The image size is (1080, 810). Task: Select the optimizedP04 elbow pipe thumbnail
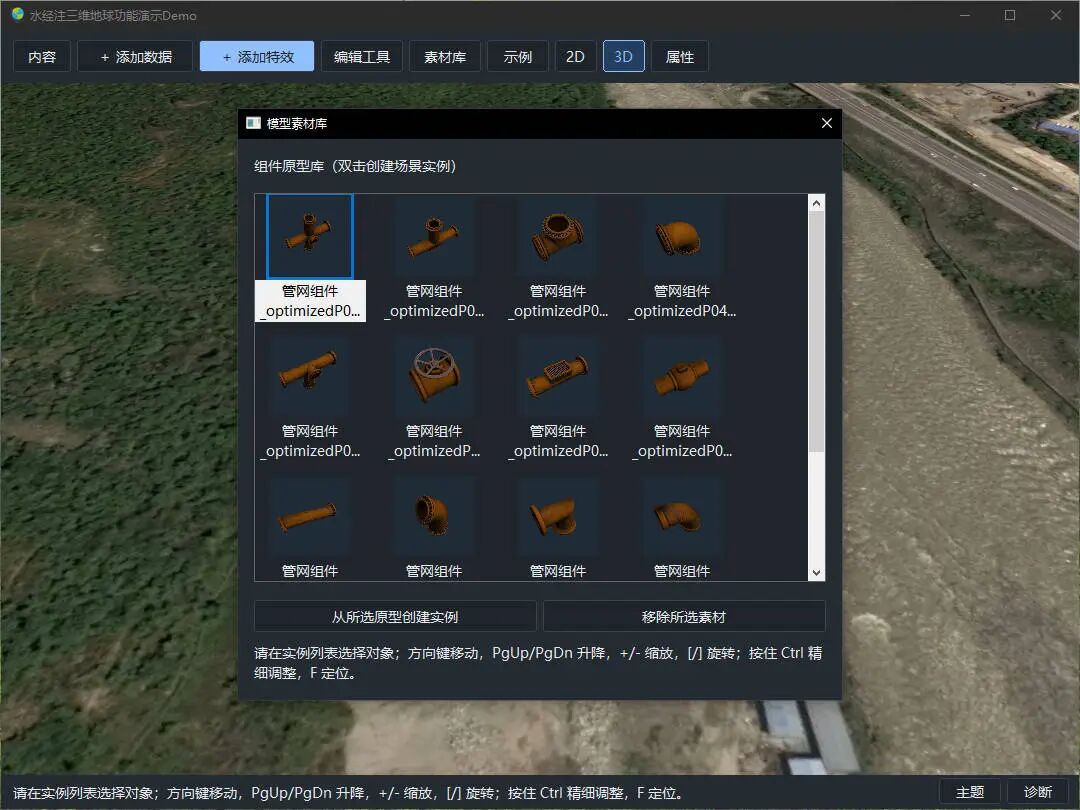[x=682, y=236]
